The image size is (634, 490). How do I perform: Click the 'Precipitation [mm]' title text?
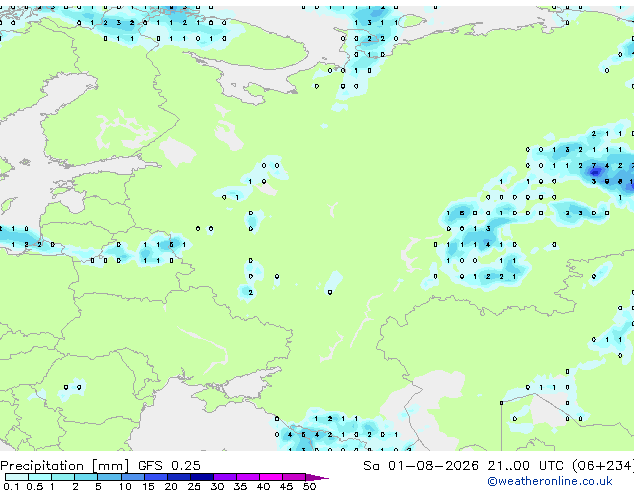tap(65, 466)
